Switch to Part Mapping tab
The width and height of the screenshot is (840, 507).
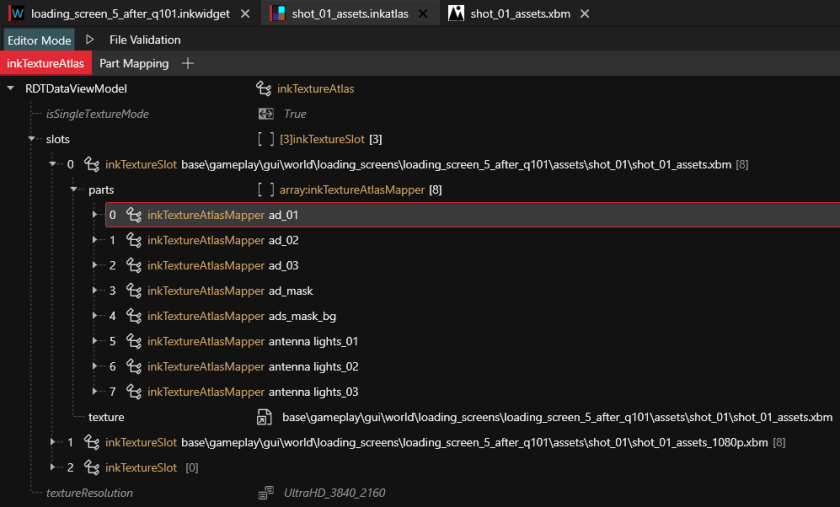(x=134, y=63)
